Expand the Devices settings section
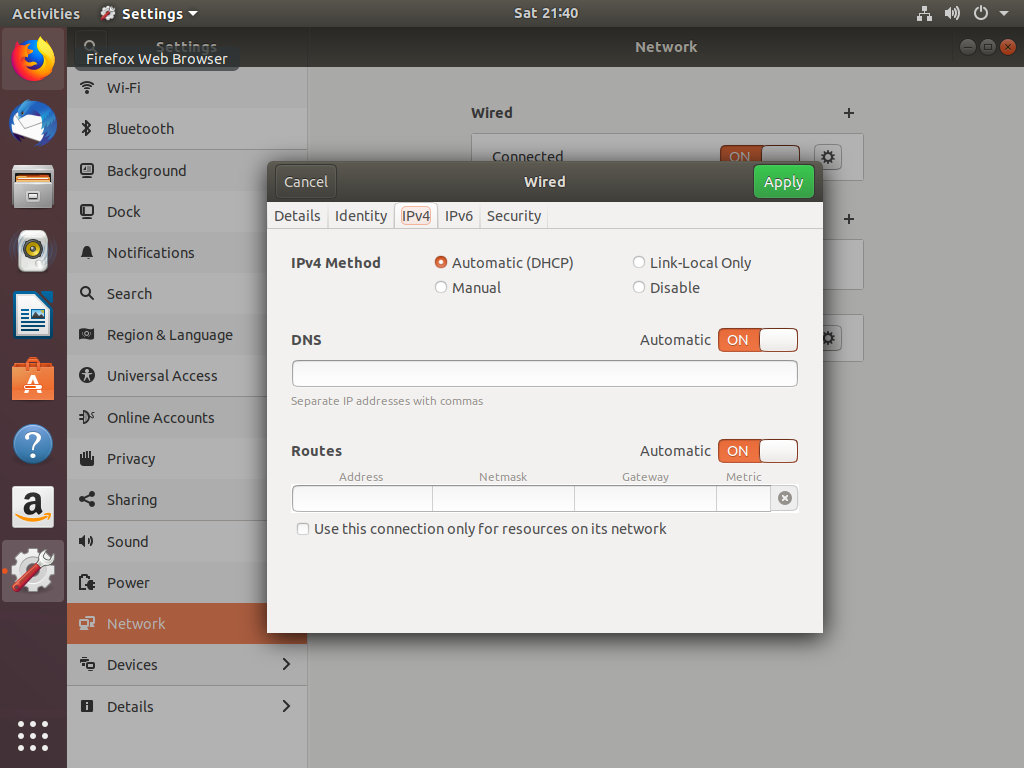Screen dimensions: 1024x768 [286, 665]
